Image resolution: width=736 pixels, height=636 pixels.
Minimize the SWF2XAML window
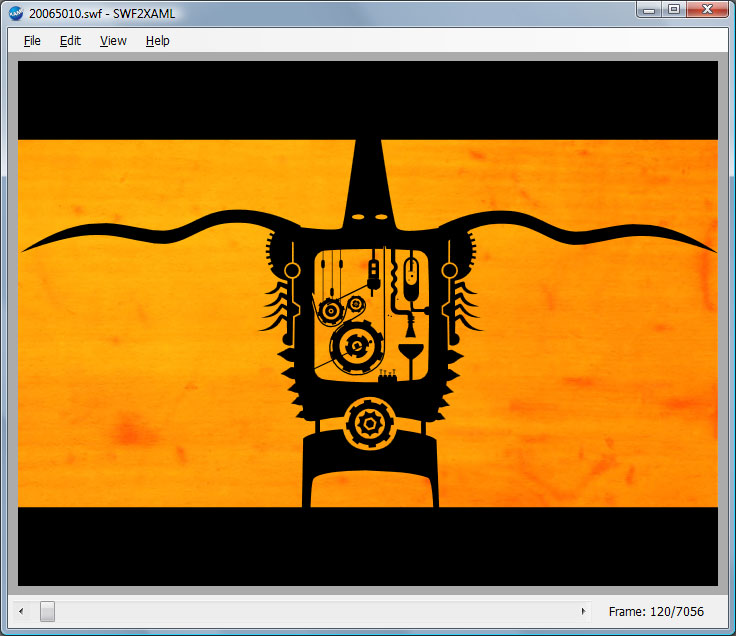(649, 9)
